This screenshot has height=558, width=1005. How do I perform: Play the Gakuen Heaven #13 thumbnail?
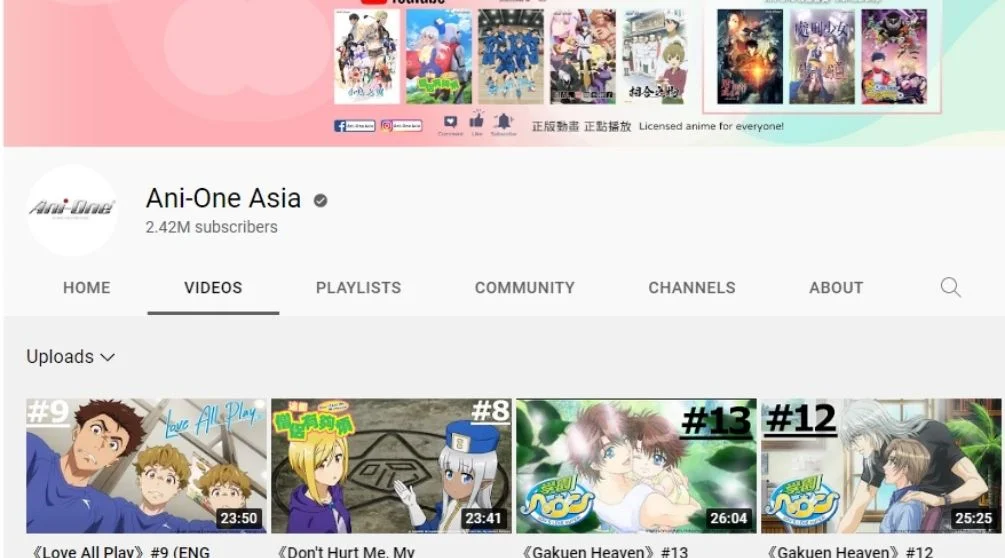[x=636, y=466]
